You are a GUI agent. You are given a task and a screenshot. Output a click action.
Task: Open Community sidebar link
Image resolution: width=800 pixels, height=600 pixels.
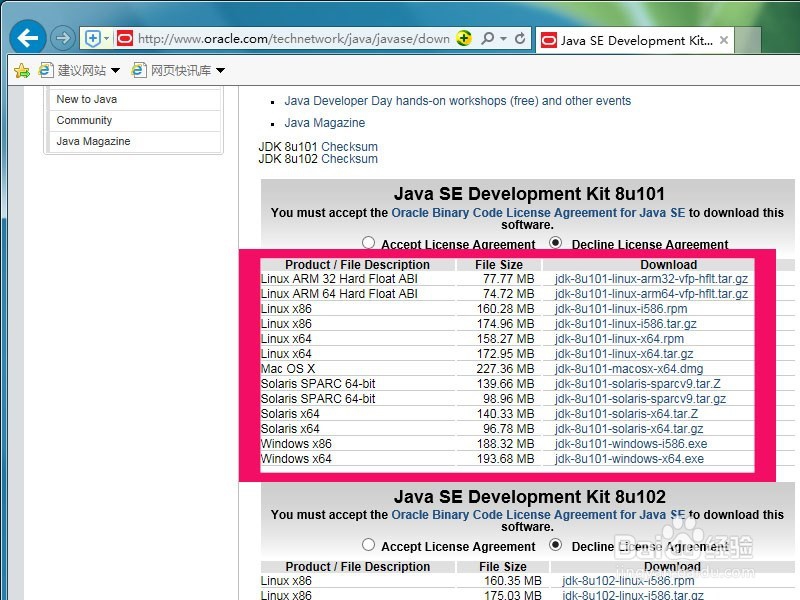[x=84, y=120]
